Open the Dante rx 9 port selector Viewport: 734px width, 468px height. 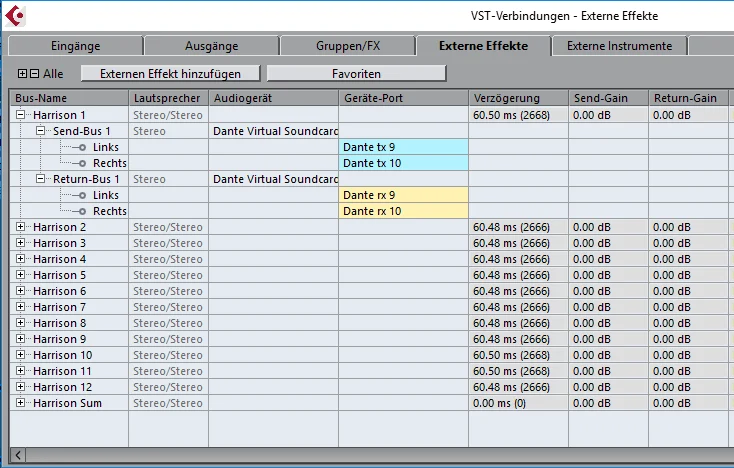pyautogui.click(x=403, y=195)
